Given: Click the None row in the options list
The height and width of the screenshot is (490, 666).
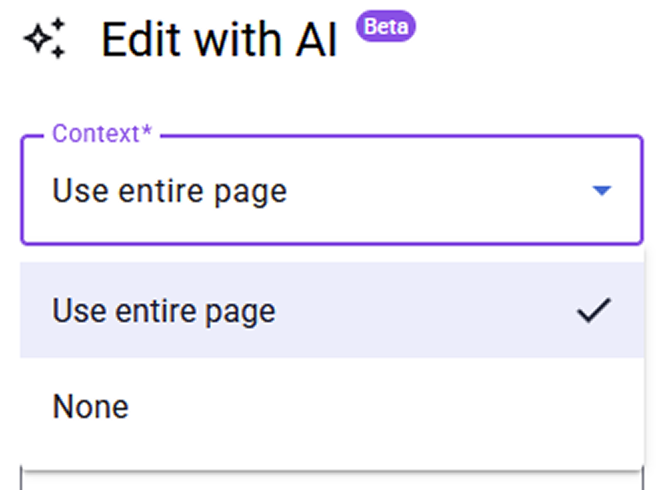Looking at the screenshot, I should click(330, 406).
